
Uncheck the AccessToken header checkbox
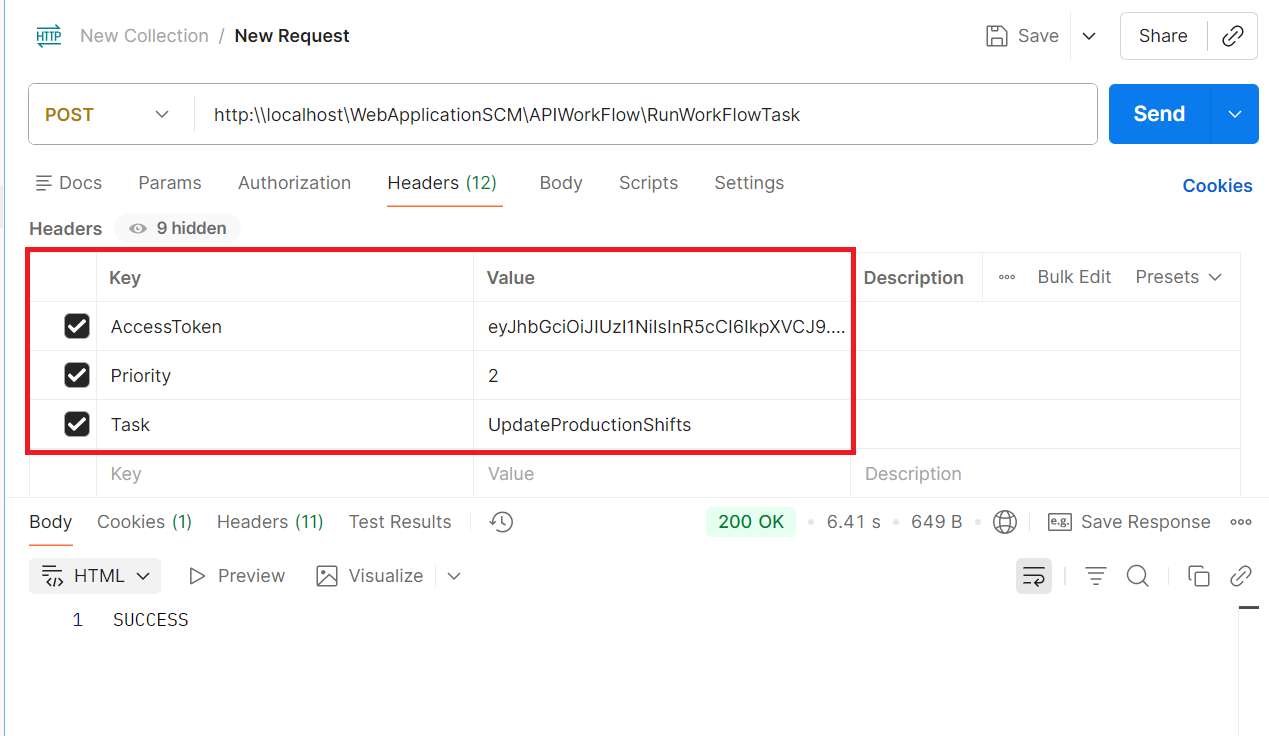click(77, 326)
